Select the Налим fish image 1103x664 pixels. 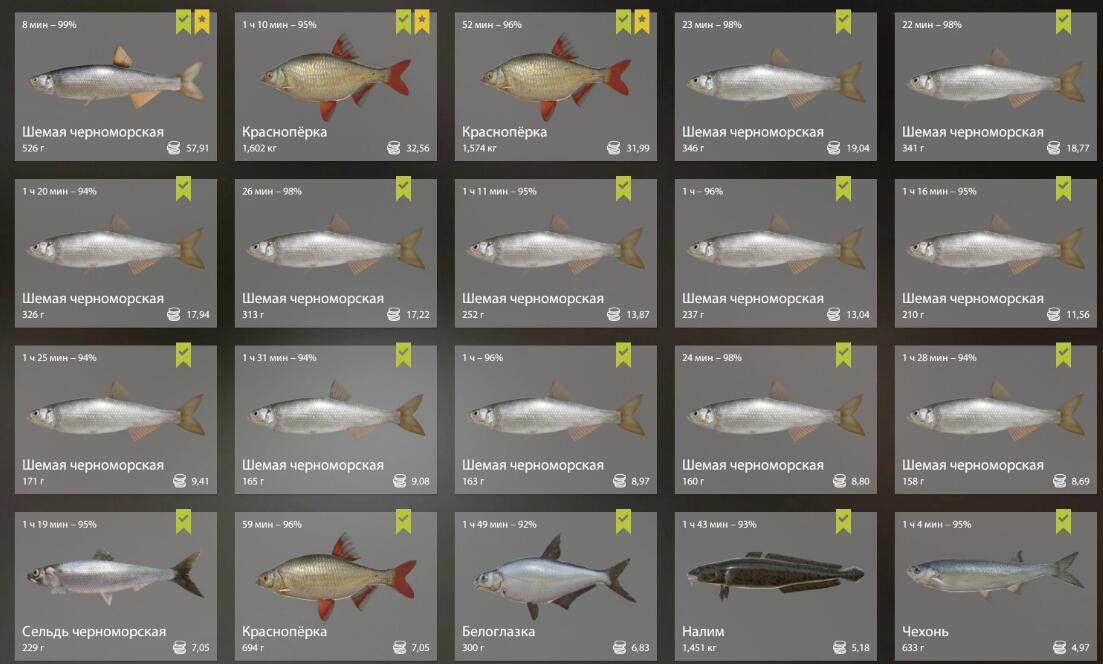point(775,574)
